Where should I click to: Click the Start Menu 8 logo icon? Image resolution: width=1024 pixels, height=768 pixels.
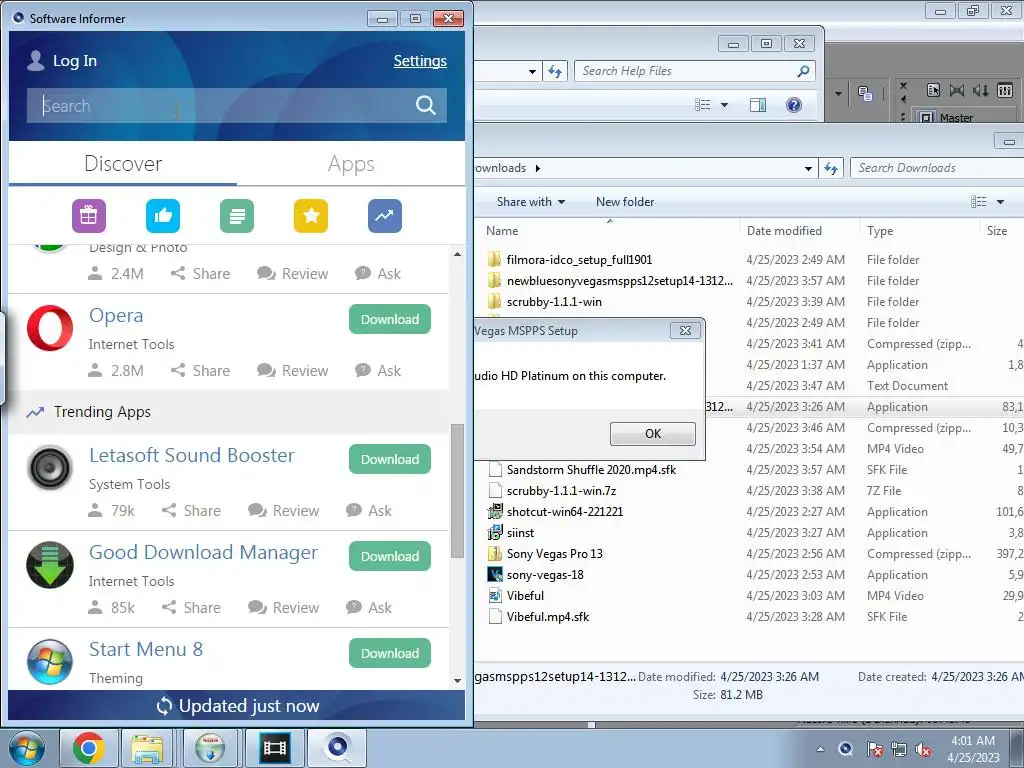[x=50, y=662]
